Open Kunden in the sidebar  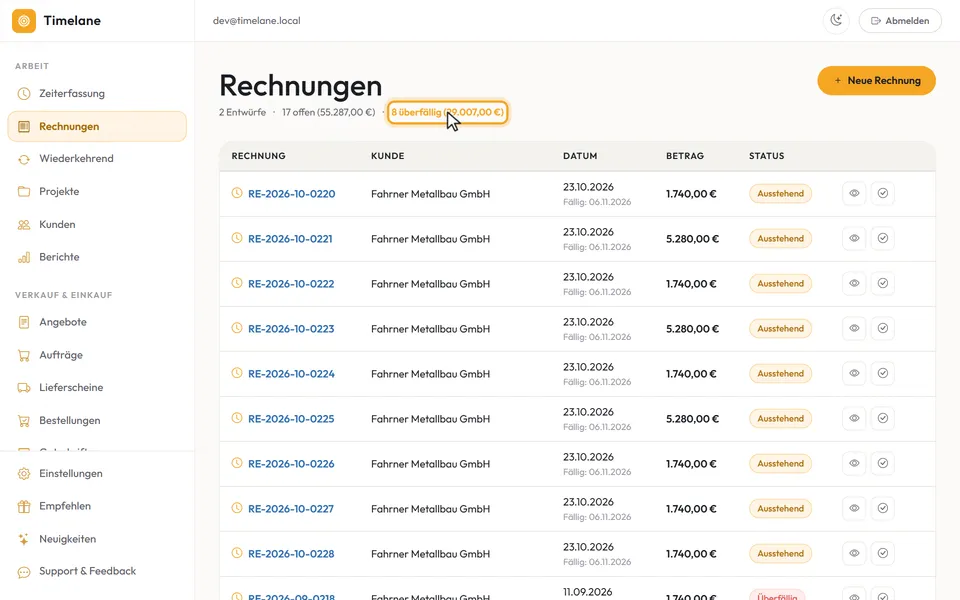click(x=97, y=225)
